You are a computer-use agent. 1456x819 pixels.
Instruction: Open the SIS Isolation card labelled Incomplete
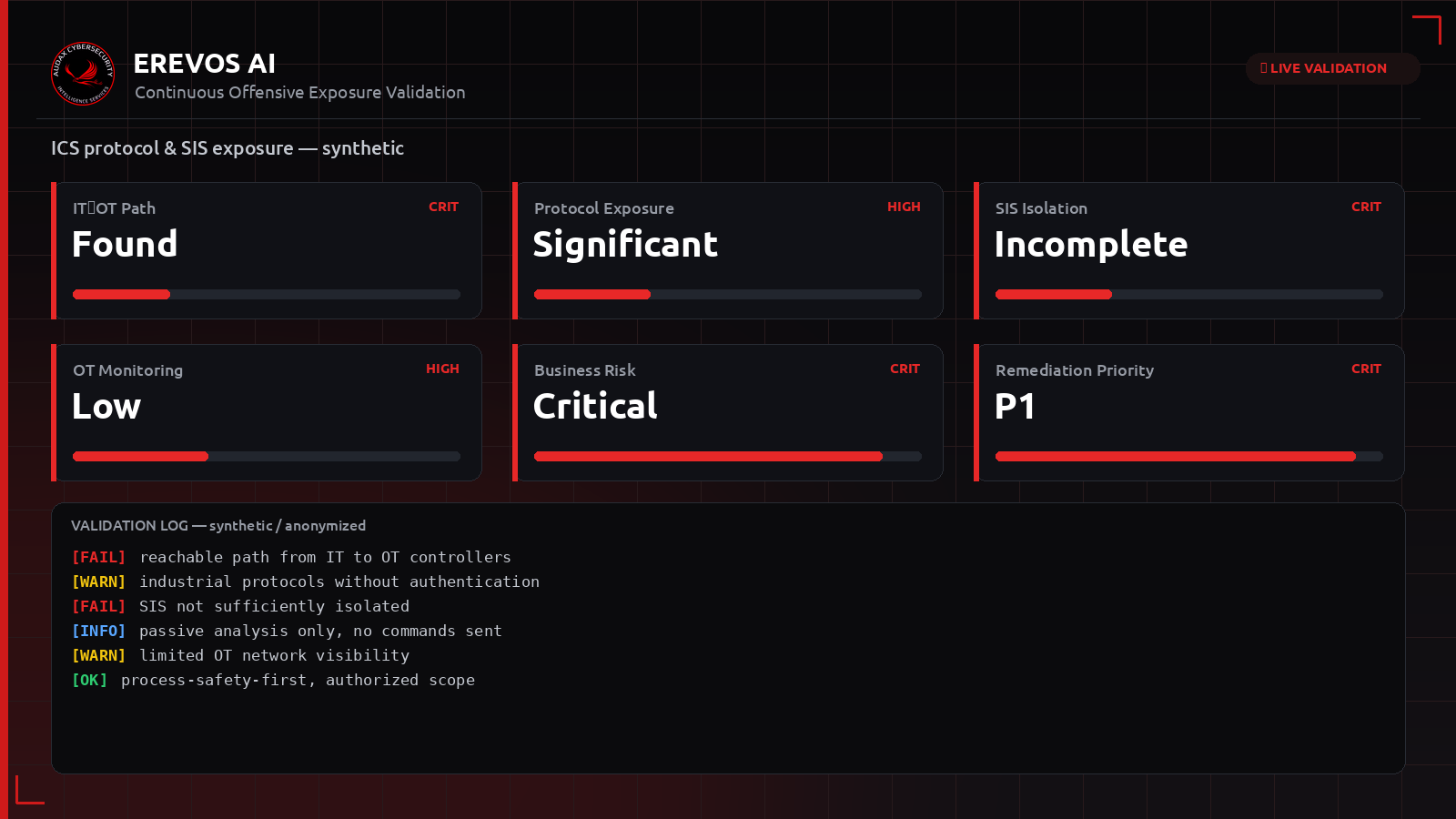coord(1189,251)
